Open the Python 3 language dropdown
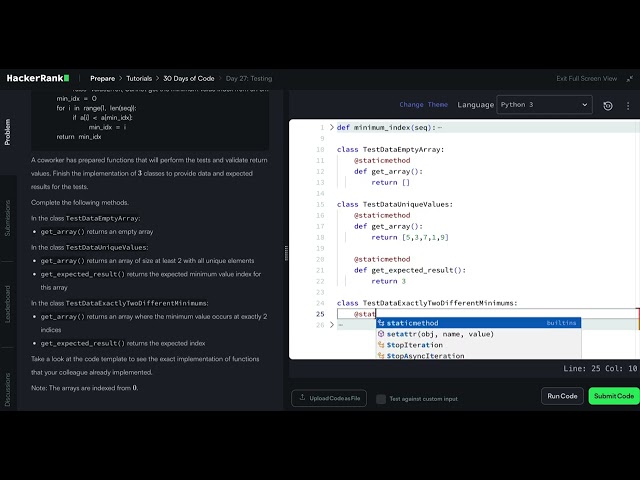This screenshot has width=640, height=480. [544, 104]
